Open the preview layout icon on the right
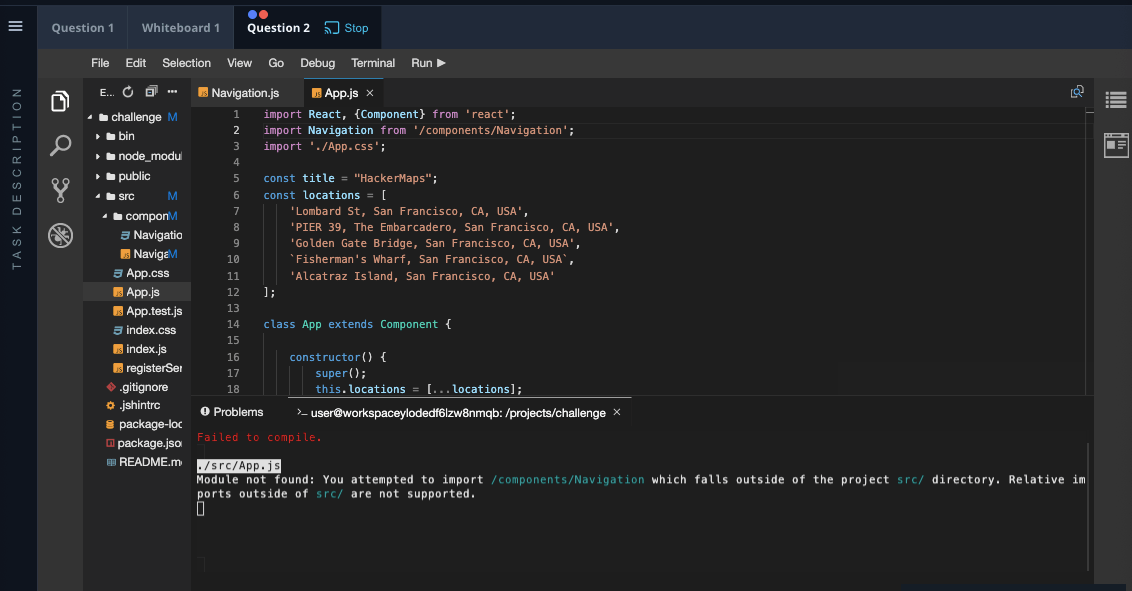 (1116, 144)
